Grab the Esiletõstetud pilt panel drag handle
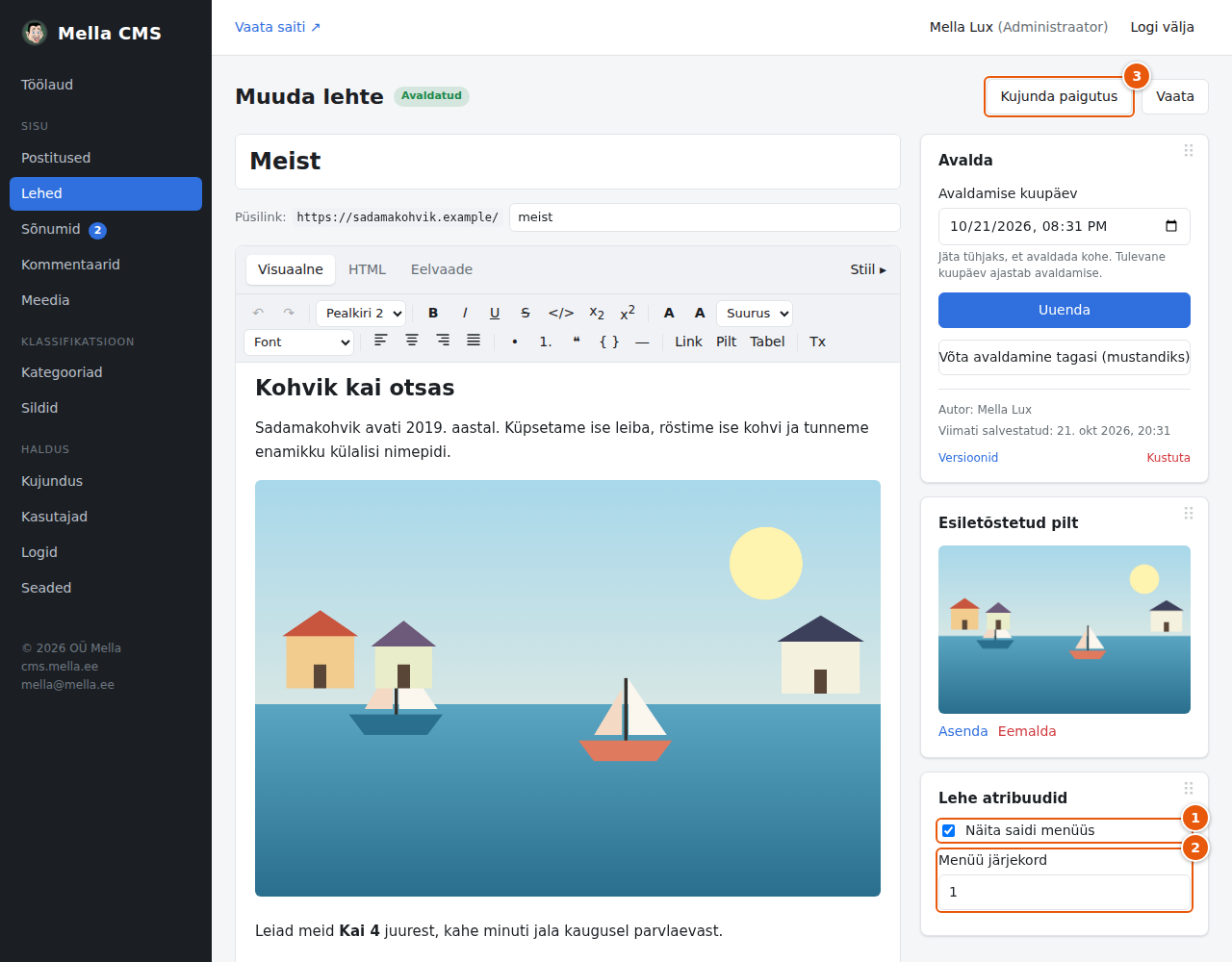Image resolution: width=1232 pixels, height=962 pixels. (1189, 513)
